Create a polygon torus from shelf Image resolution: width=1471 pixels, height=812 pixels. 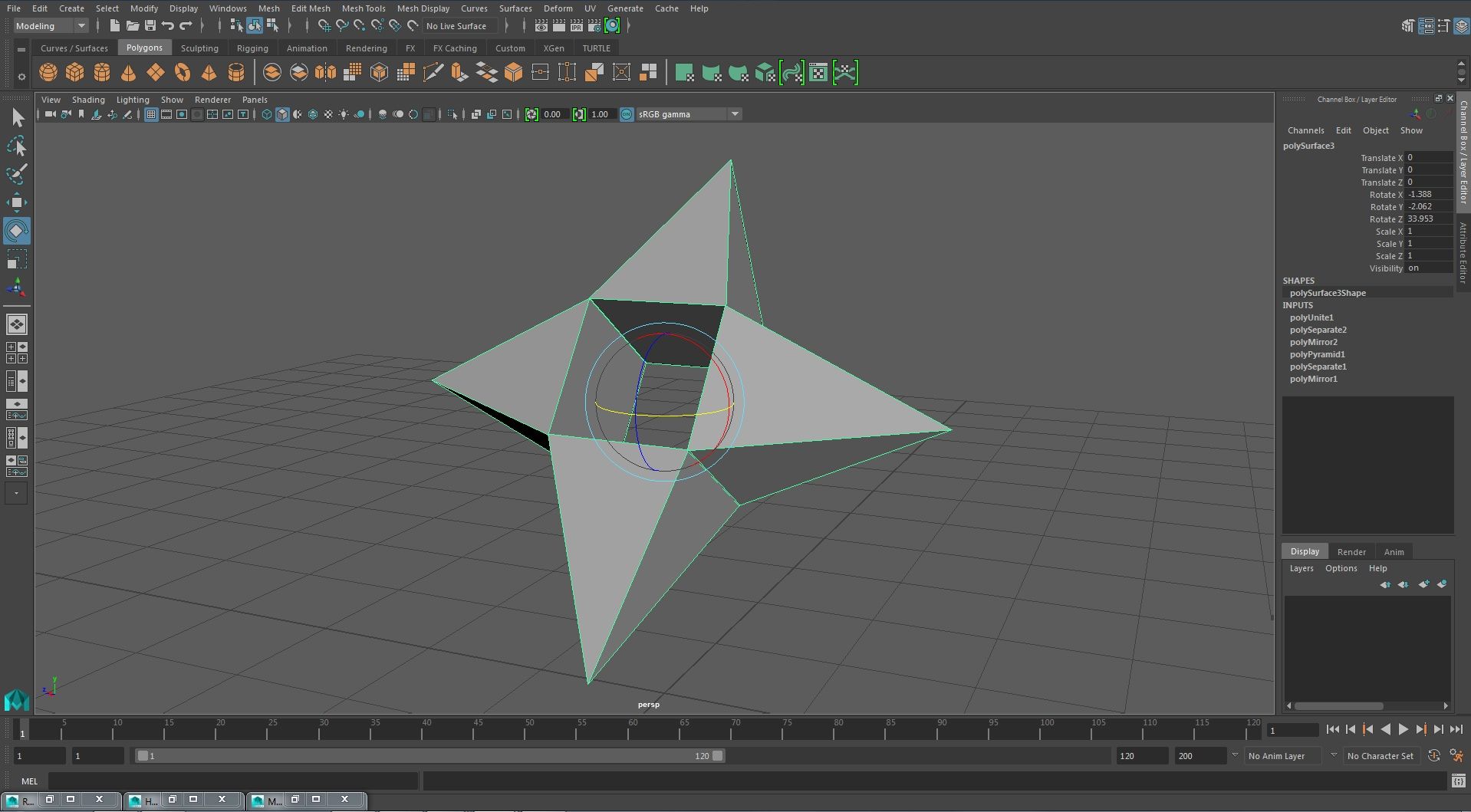tap(183, 73)
